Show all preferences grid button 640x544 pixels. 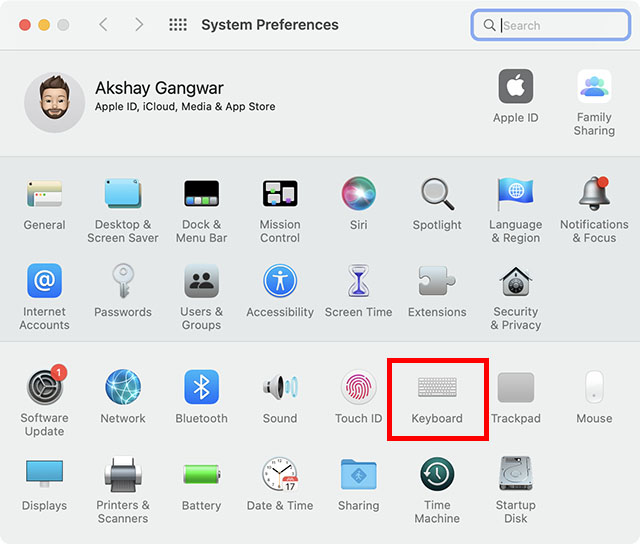point(178,25)
